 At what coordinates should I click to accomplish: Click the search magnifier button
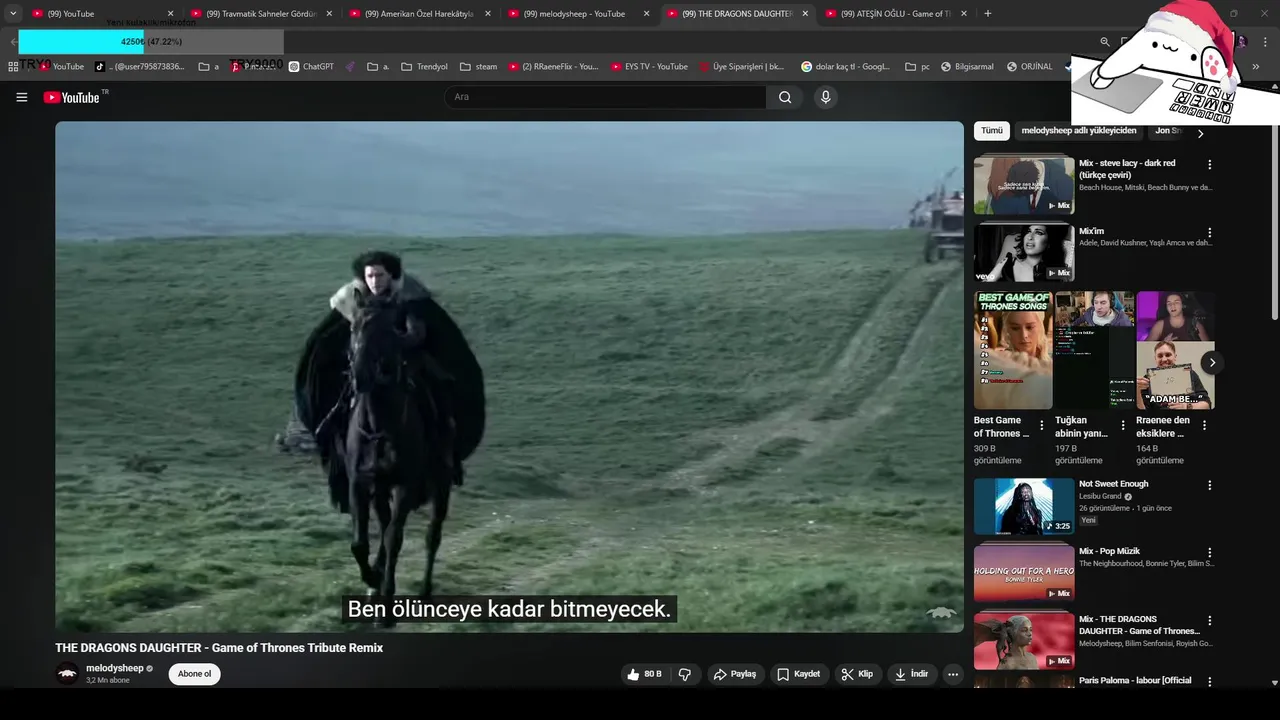coord(785,97)
